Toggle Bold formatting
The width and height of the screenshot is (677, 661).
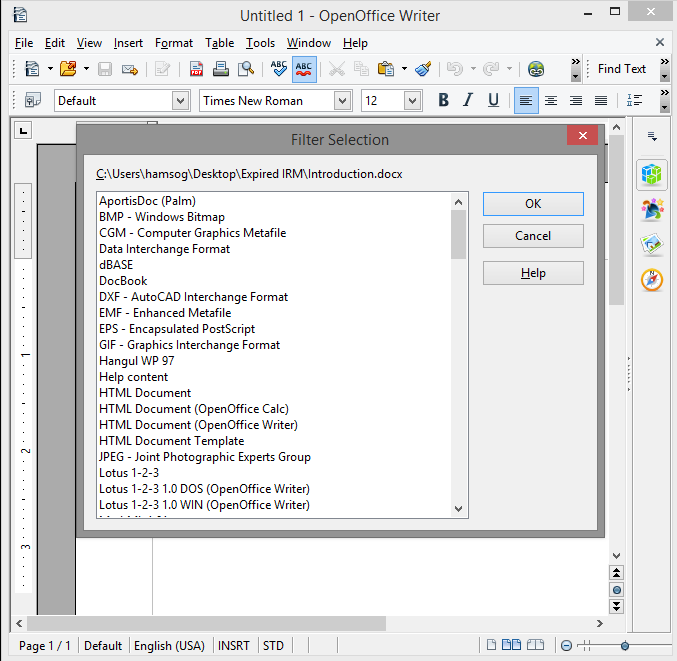point(443,100)
